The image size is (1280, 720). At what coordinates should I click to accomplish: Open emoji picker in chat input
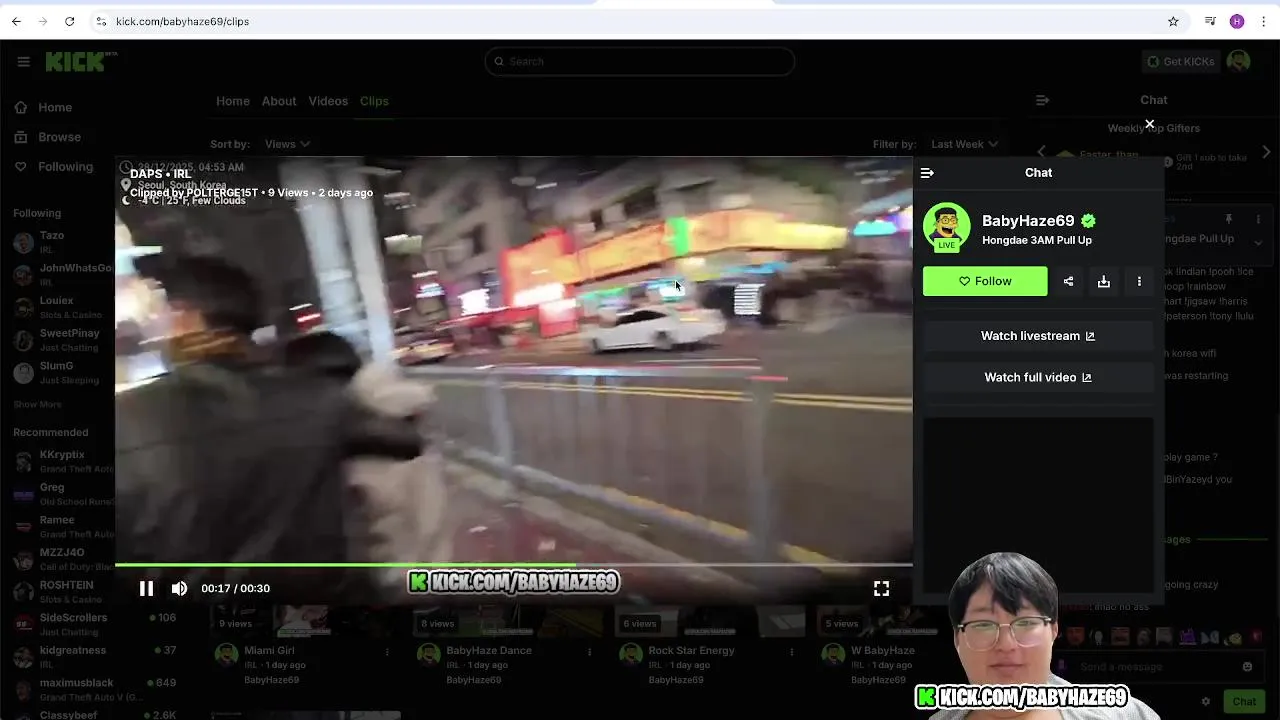1247,667
